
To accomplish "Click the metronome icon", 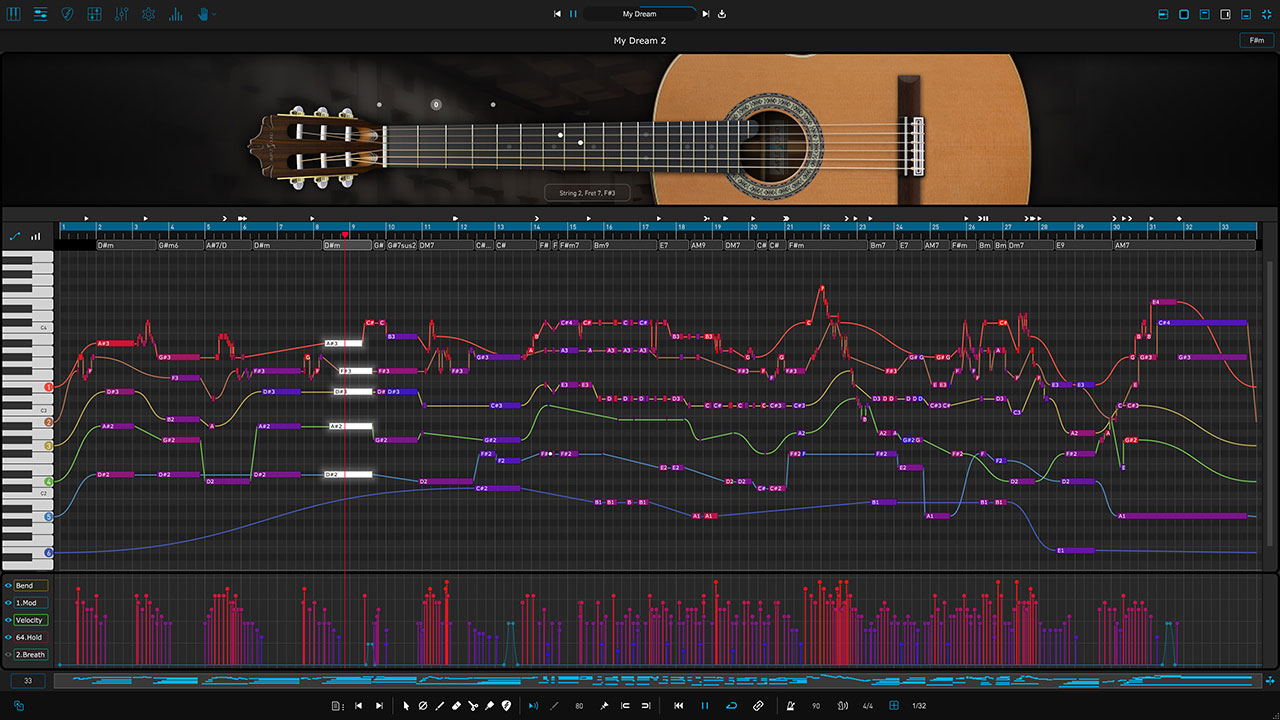I will (790, 706).
